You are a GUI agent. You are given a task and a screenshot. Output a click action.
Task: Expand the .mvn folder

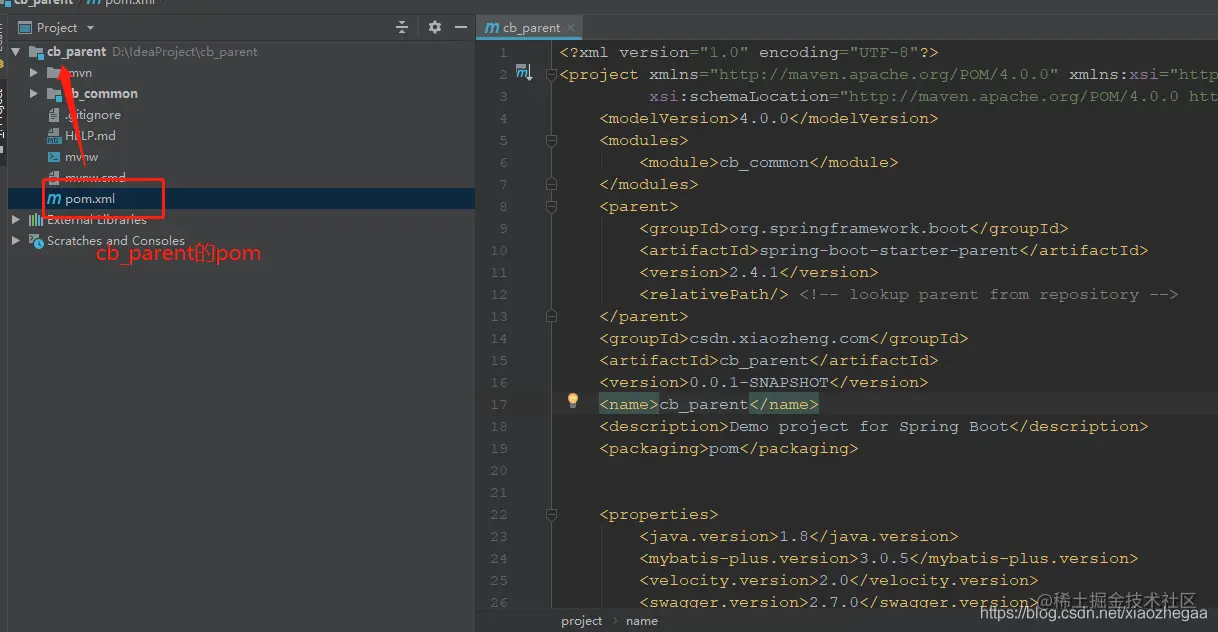coord(34,73)
